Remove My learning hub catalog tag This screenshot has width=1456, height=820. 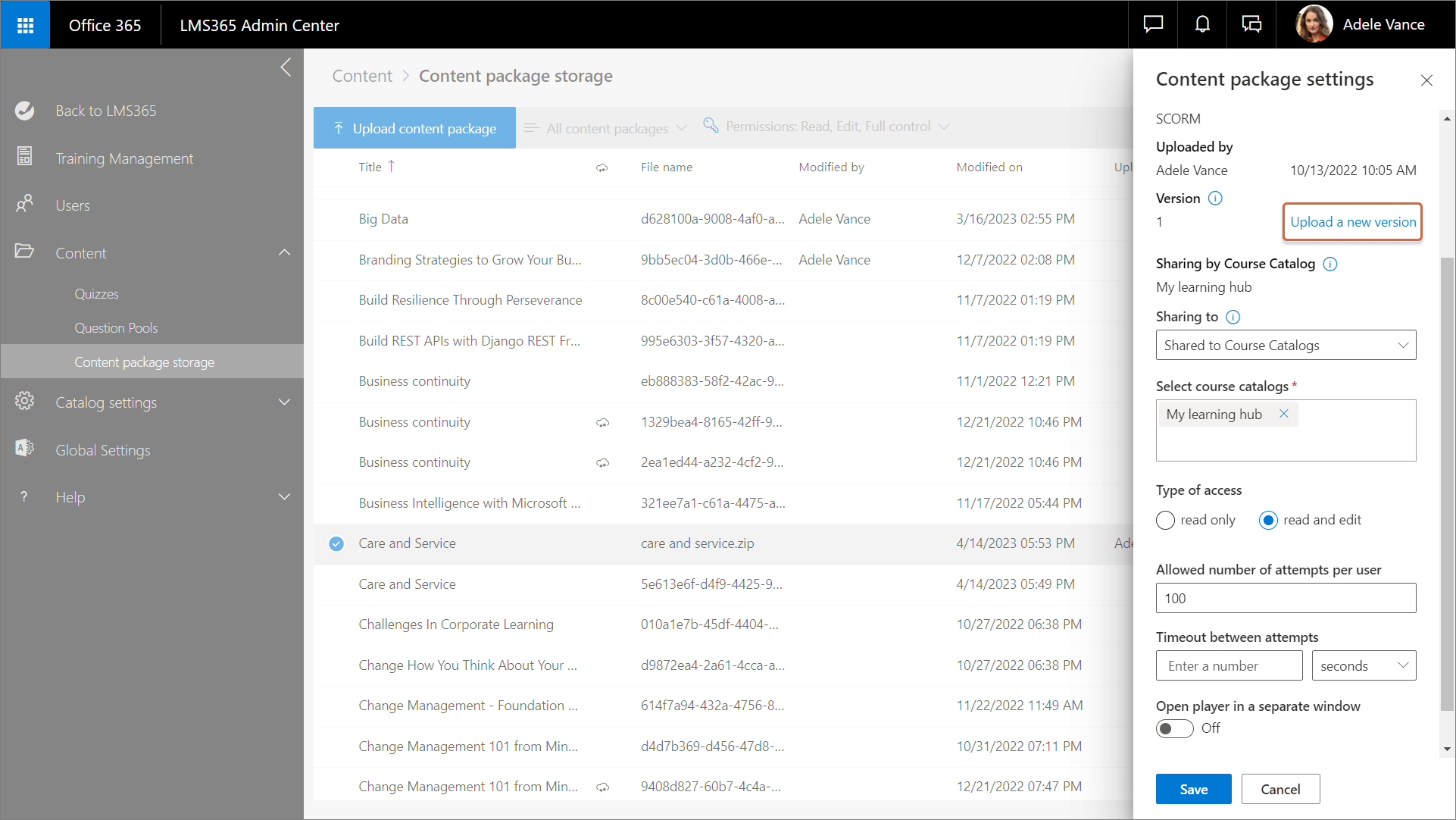[1284, 414]
